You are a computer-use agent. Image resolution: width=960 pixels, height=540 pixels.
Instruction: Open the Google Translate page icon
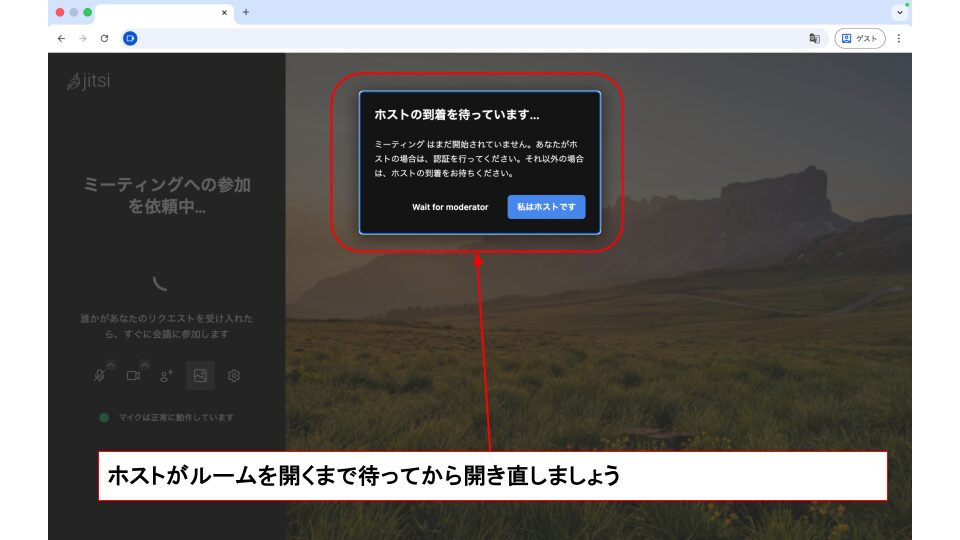[x=814, y=38]
